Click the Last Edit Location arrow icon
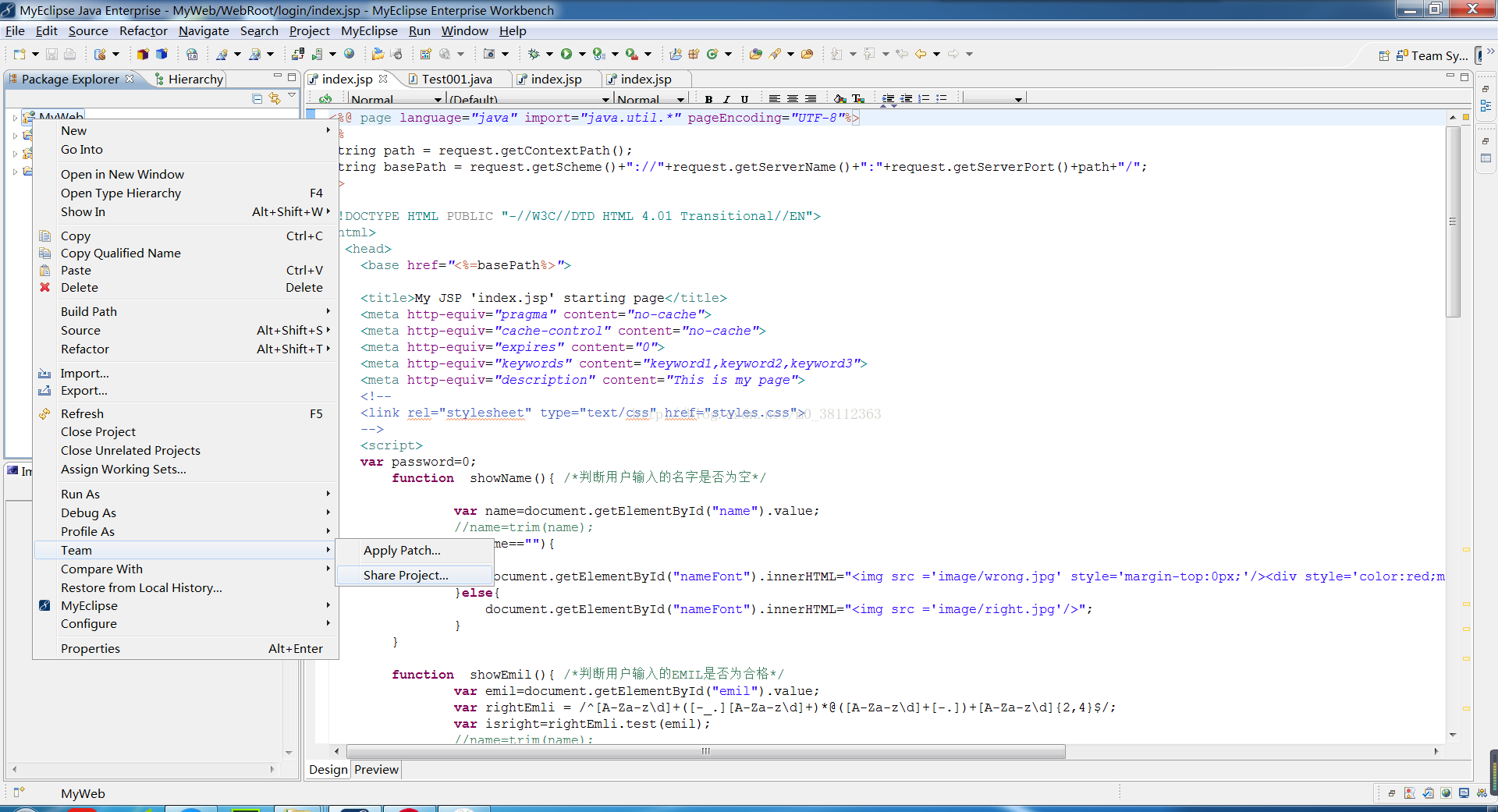Screen dimensions: 1498x812 902,54
